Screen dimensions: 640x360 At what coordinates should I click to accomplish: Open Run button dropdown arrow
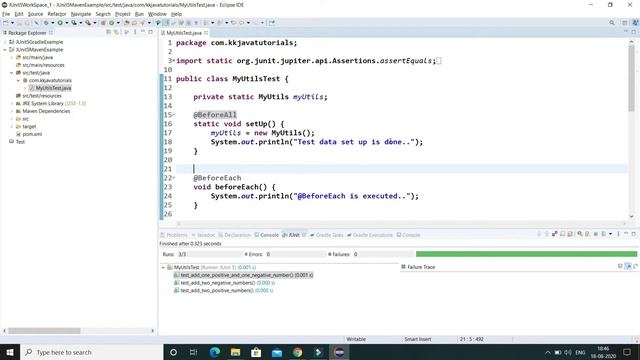67,23
